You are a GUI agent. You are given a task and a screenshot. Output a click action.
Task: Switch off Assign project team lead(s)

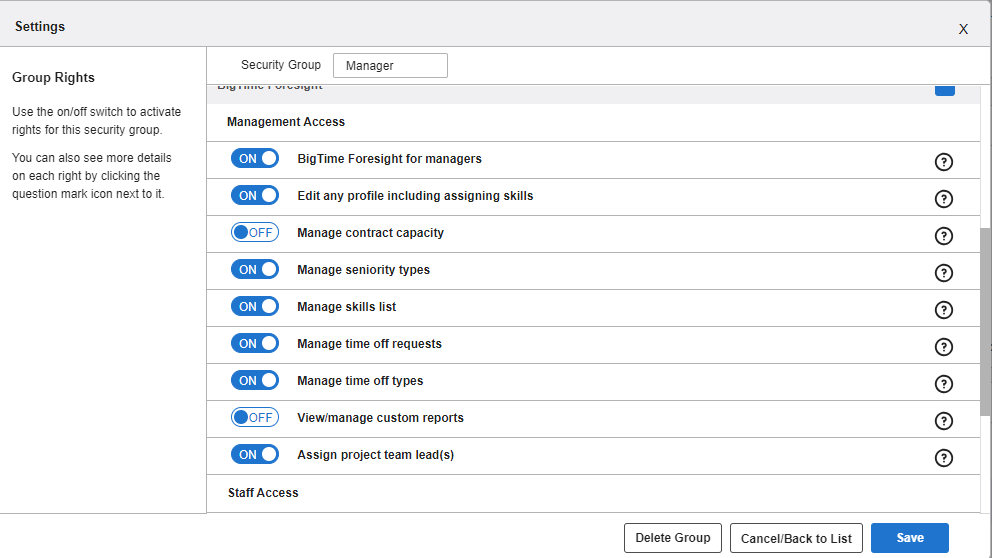[x=255, y=455]
